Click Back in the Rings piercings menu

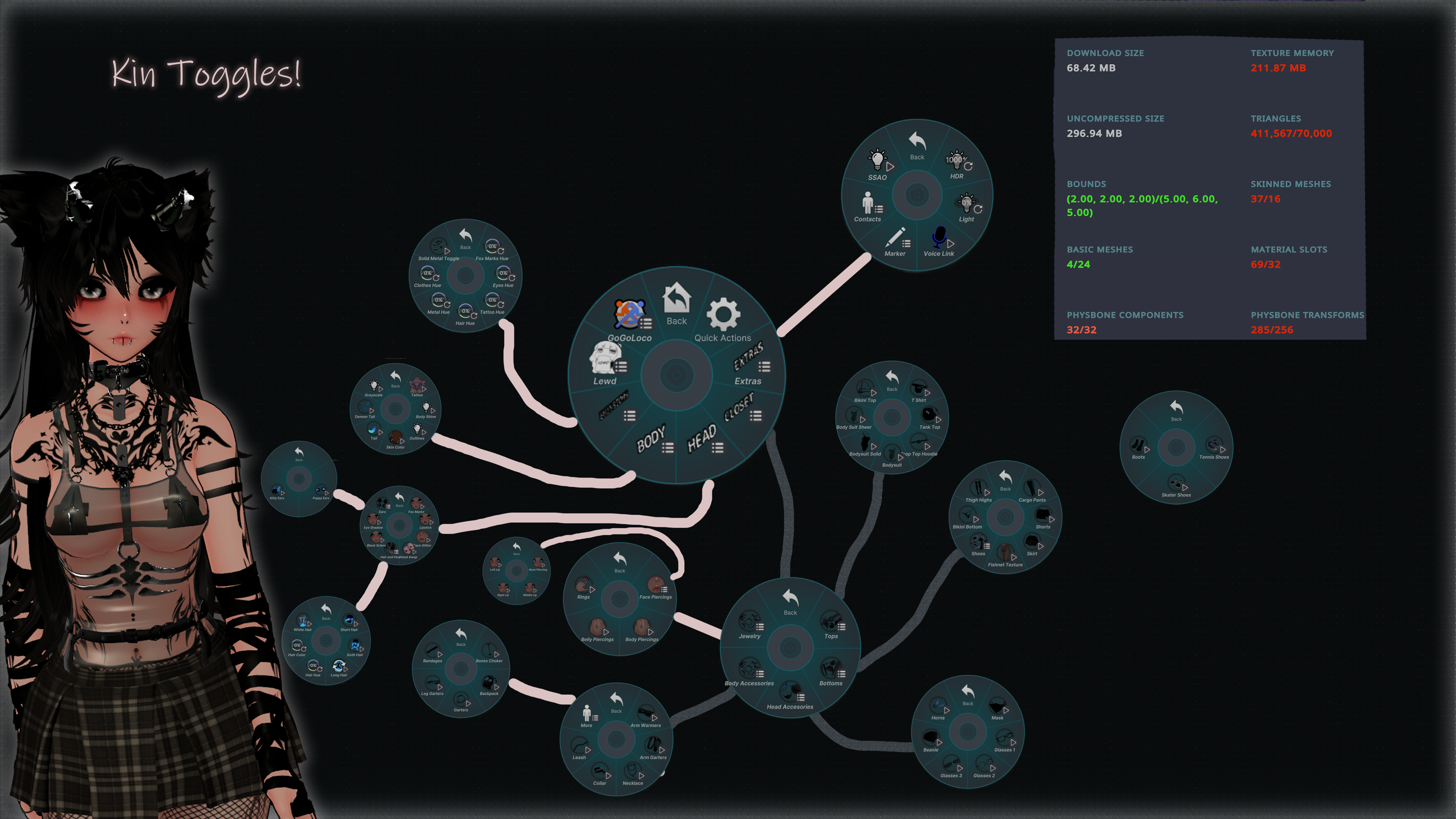pyautogui.click(x=620, y=561)
